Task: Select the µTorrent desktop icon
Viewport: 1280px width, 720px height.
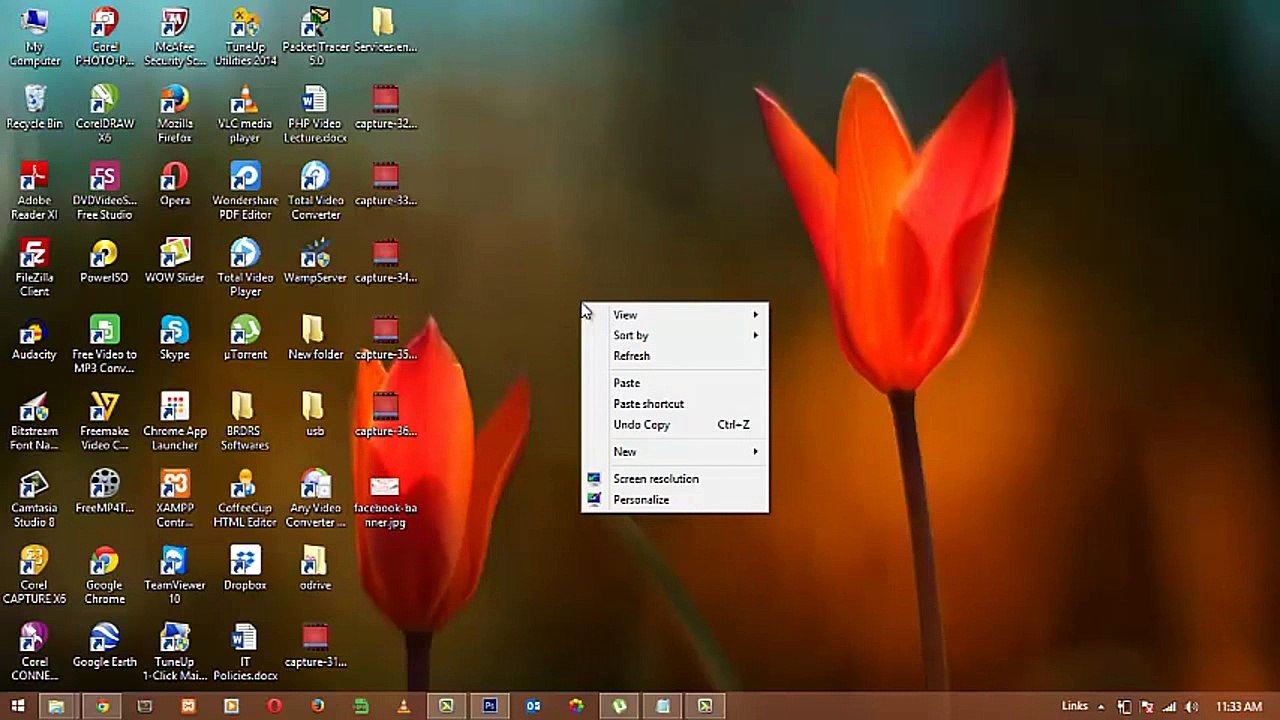Action: tap(245, 337)
